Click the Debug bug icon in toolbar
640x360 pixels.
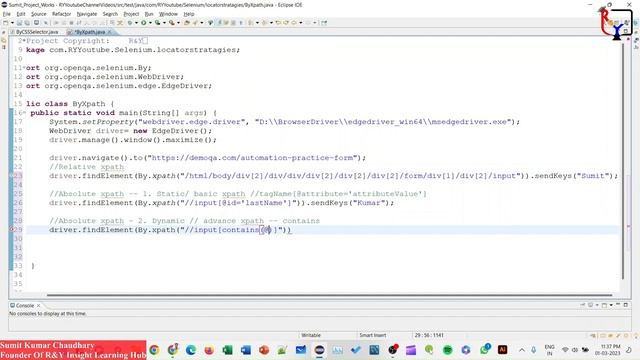(x=130, y=23)
